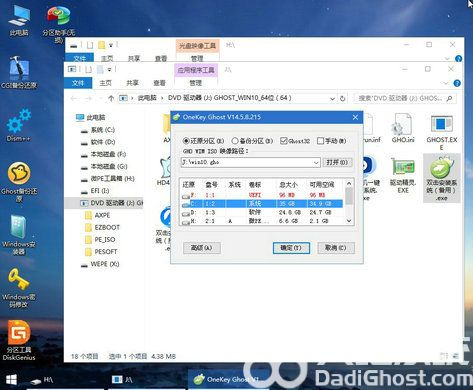The image size is (473, 390).
Task: Expand the ribbon in J:\ window
Action: point(446,83)
